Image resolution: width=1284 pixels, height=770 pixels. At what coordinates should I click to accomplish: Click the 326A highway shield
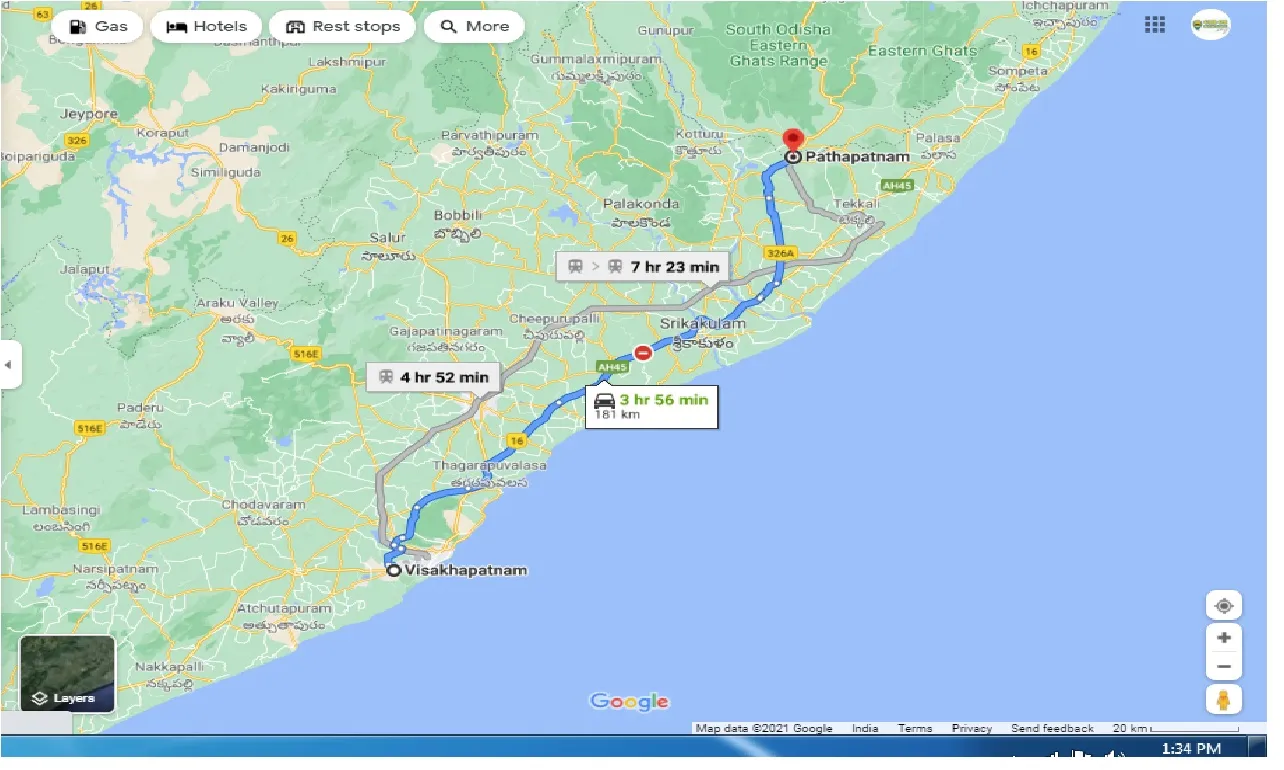780,254
